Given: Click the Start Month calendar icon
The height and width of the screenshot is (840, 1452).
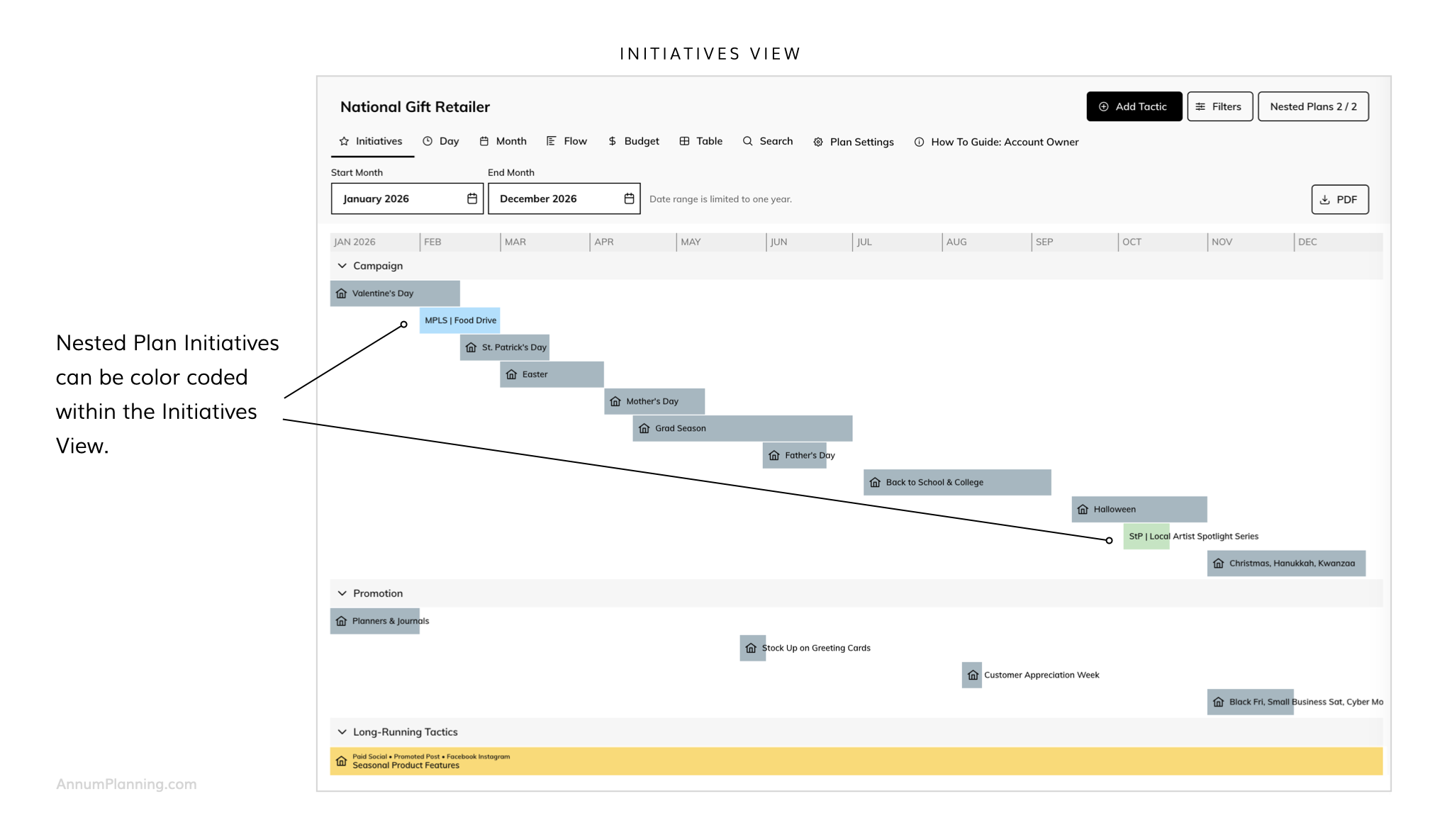Looking at the screenshot, I should tap(472, 198).
